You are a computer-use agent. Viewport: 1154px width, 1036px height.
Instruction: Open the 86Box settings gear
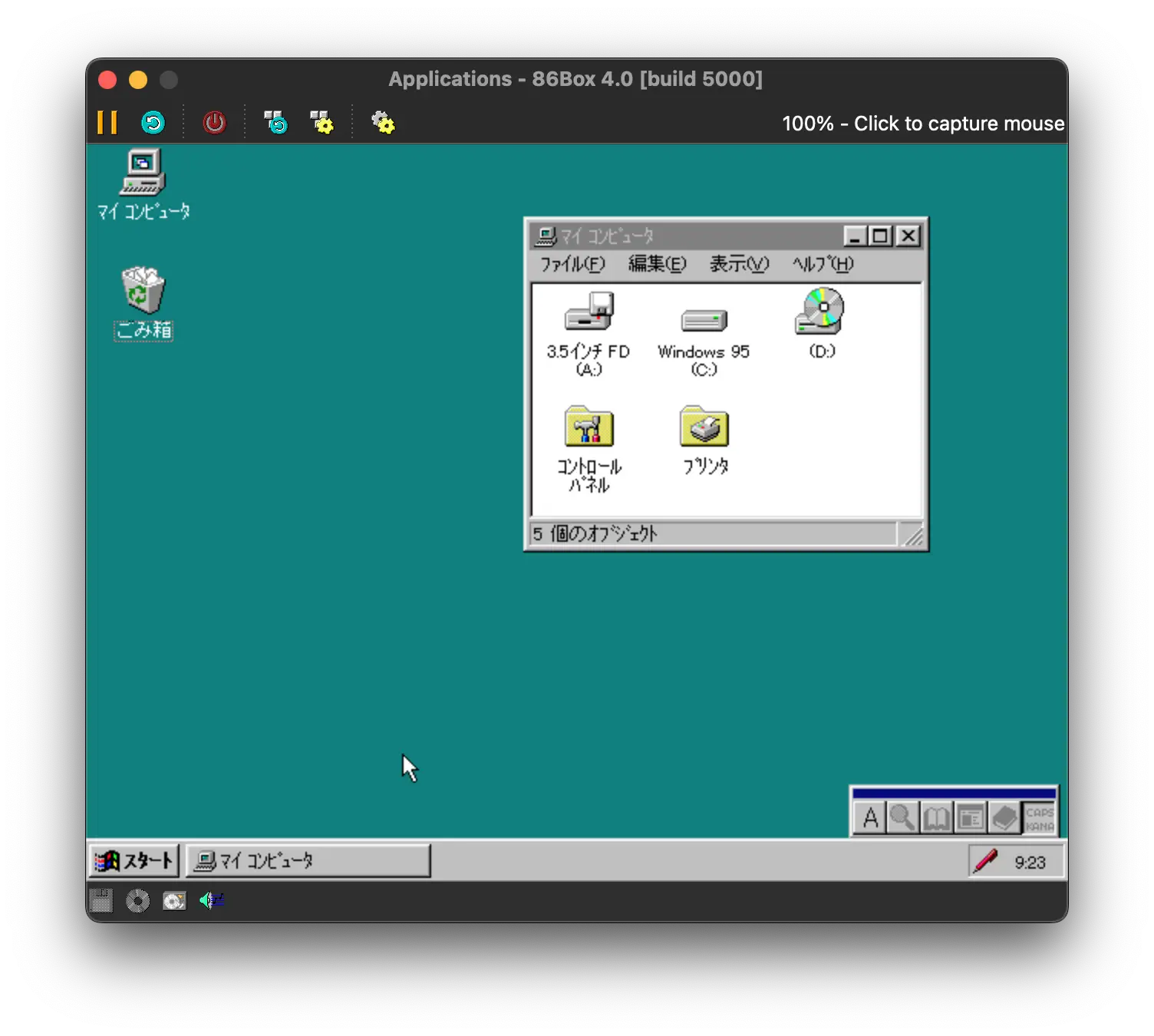coord(383,123)
